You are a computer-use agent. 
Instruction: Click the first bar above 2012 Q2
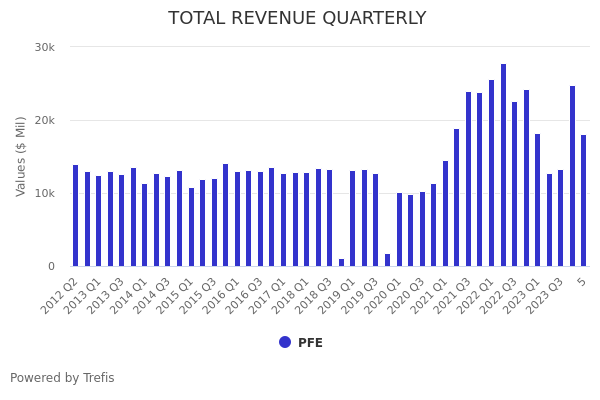pos(75,215)
